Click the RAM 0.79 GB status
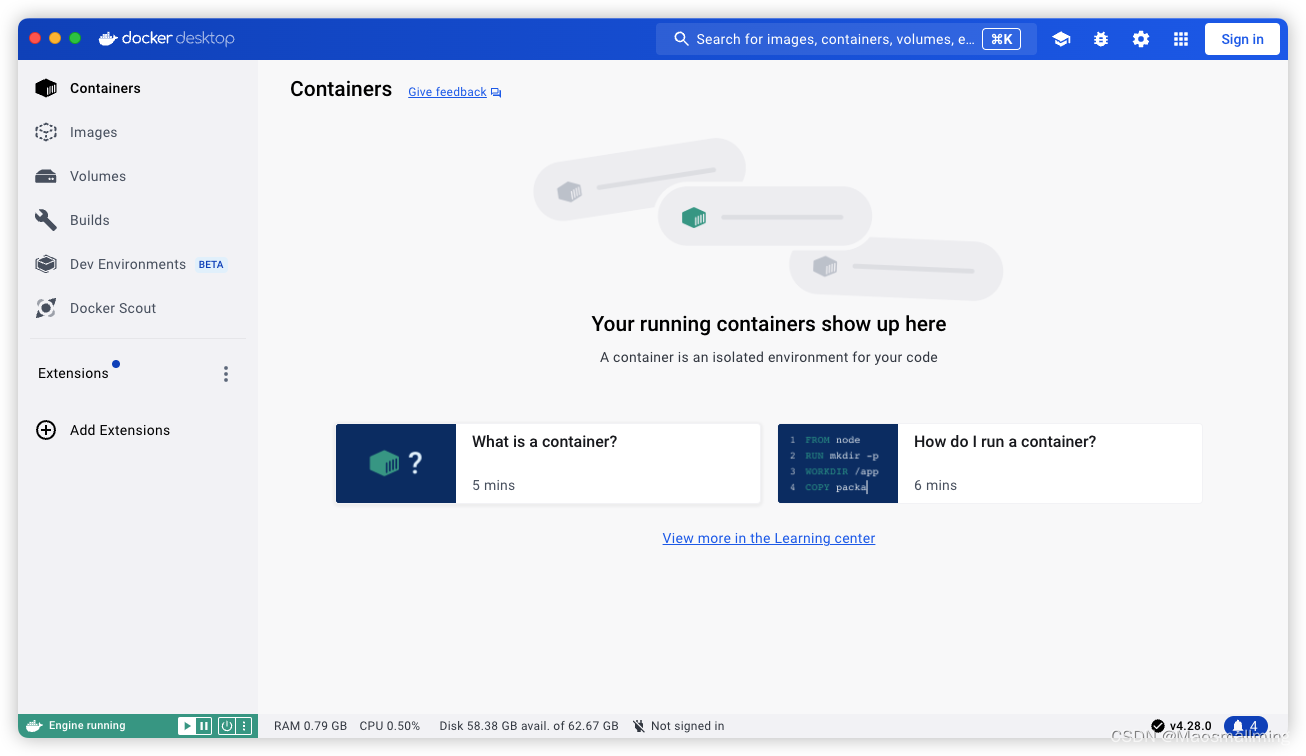This screenshot has width=1306, height=756. tap(310, 726)
